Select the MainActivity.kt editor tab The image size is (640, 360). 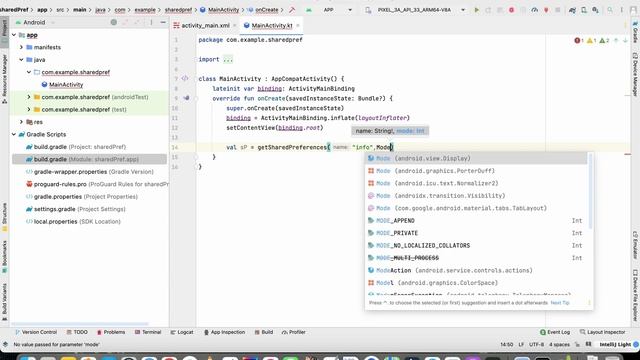pos(272,25)
